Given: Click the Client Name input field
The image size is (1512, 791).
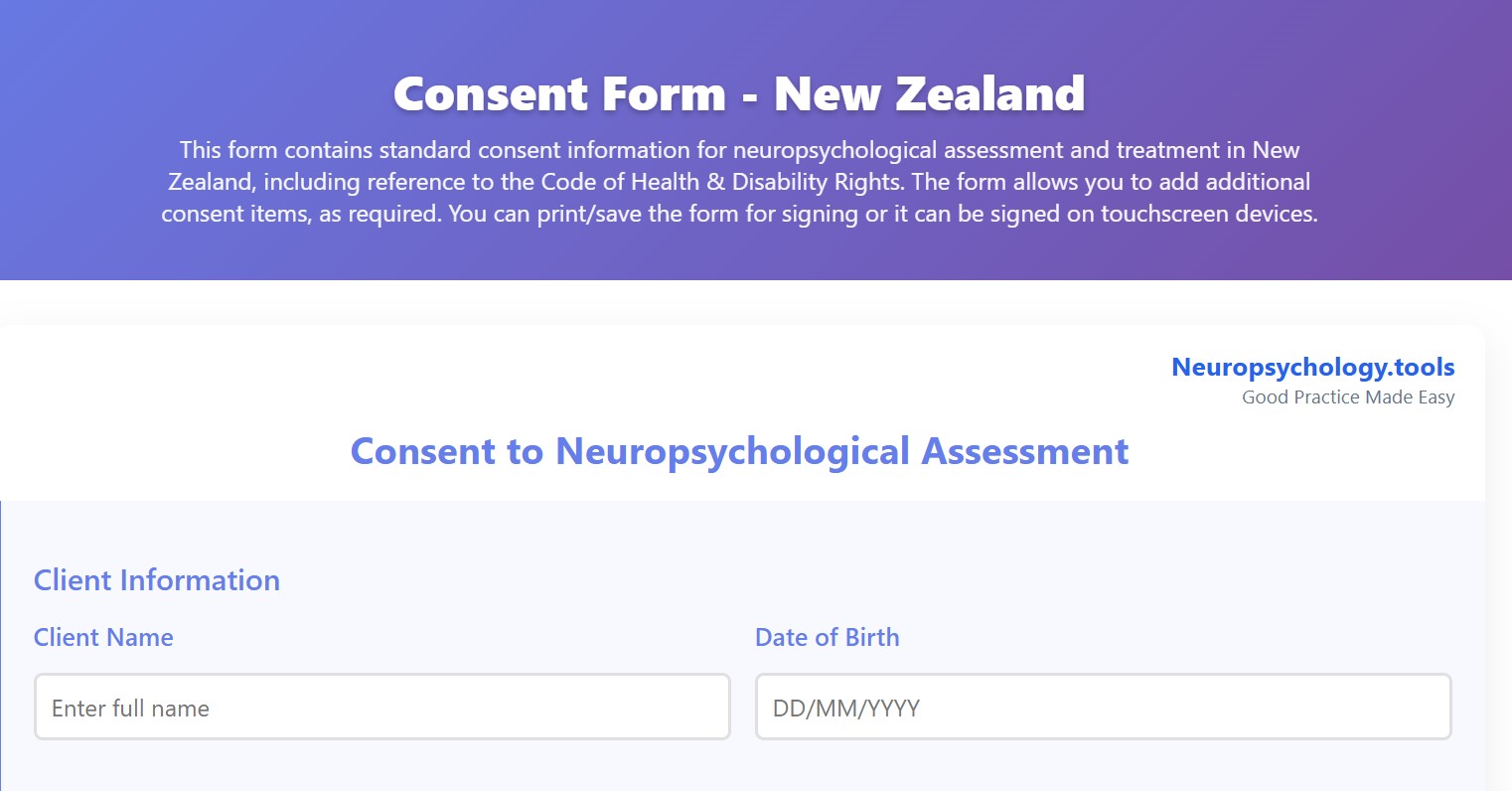Looking at the screenshot, I should [x=382, y=708].
